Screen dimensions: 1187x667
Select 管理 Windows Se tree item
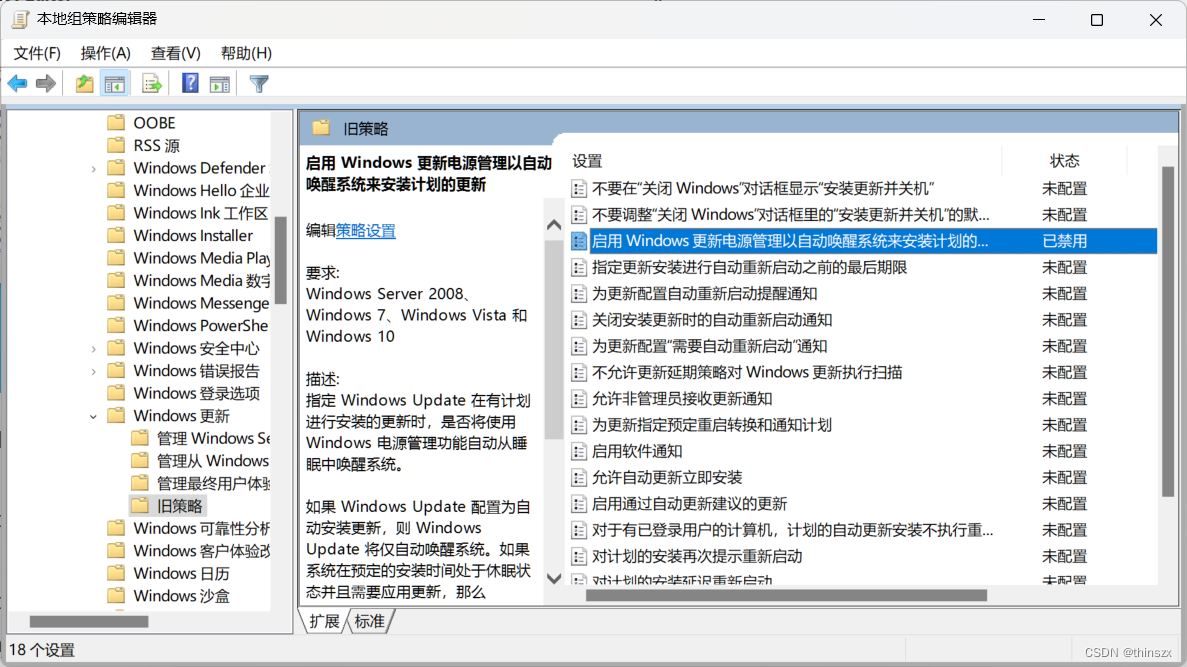213,438
